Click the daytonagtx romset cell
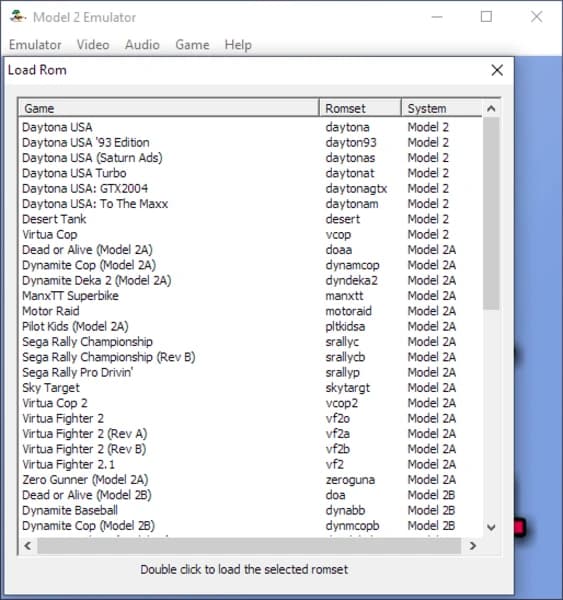The image size is (563, 600). pyautogui.click(x=356, y=188)
